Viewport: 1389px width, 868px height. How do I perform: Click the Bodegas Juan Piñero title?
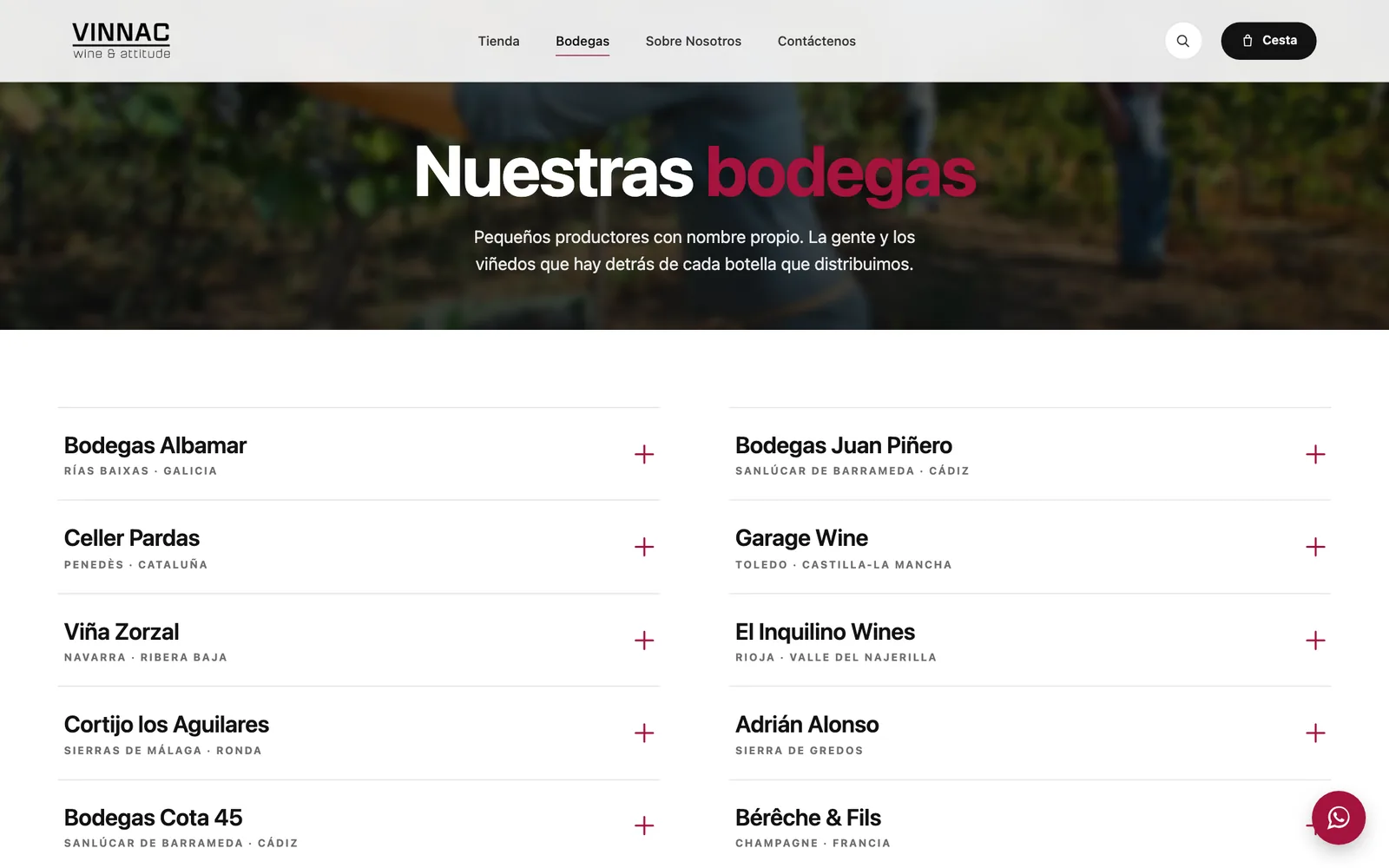point(844,445)
